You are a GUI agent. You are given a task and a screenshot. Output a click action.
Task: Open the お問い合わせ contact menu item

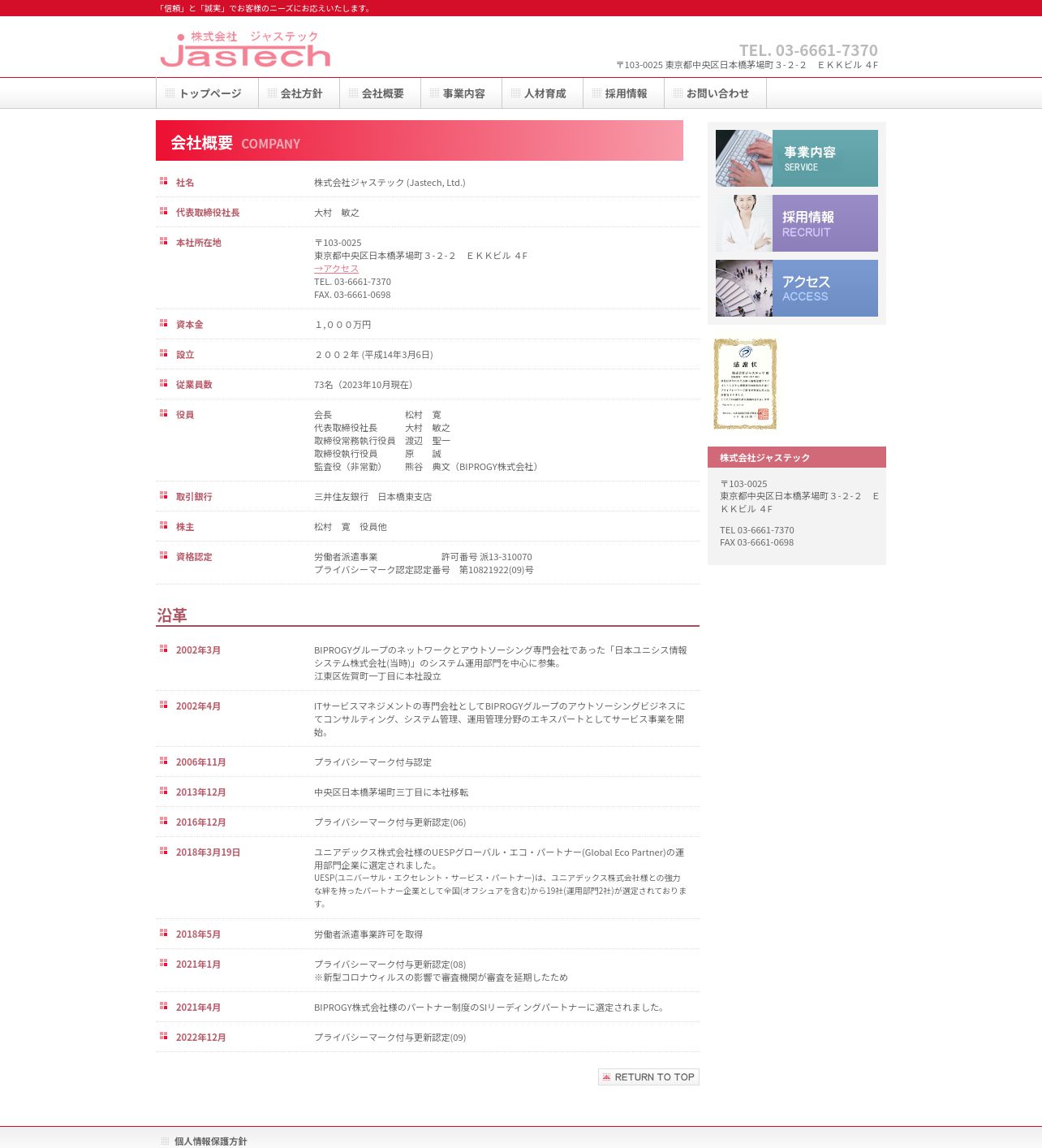tap(715, 93)
